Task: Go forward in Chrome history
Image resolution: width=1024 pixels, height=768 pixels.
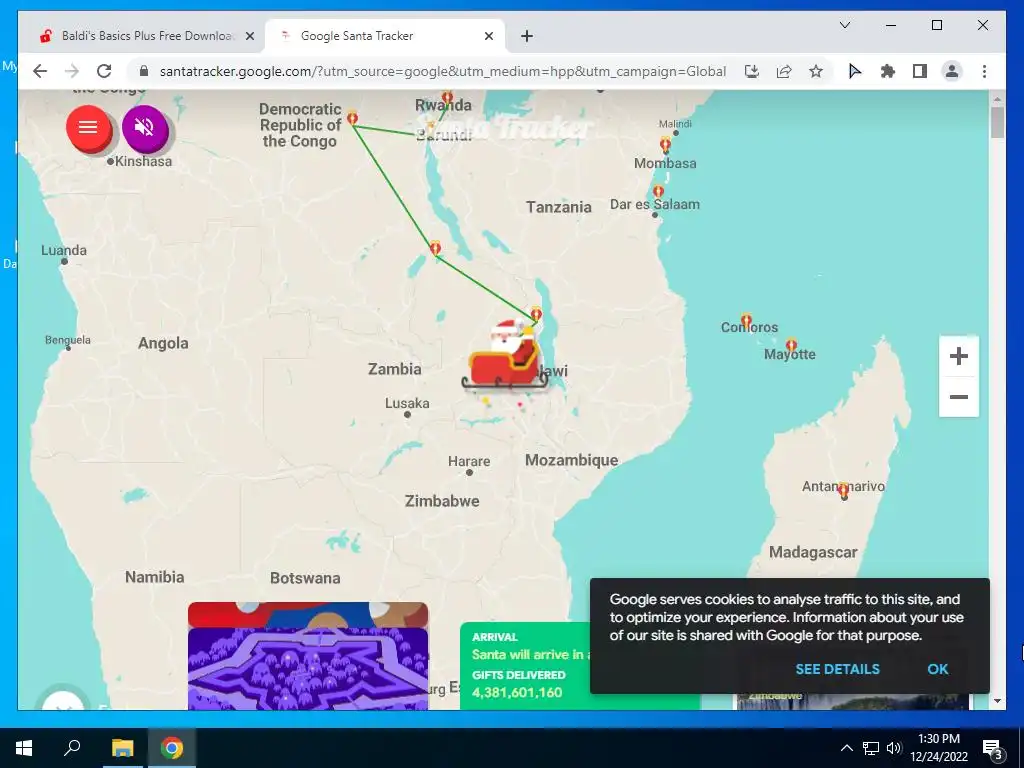Action: [x=72, y=71]
